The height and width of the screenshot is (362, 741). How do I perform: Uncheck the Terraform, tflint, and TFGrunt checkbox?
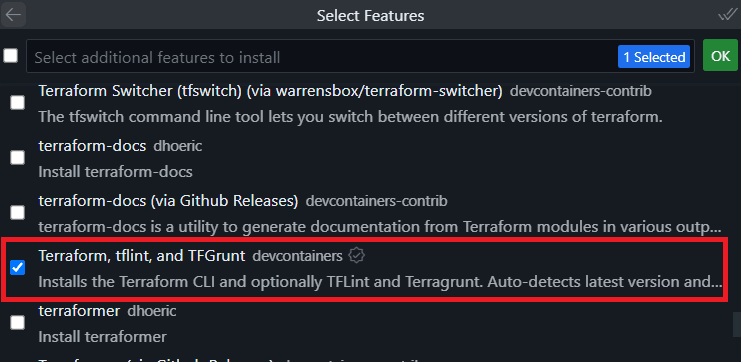click(17, 268)
